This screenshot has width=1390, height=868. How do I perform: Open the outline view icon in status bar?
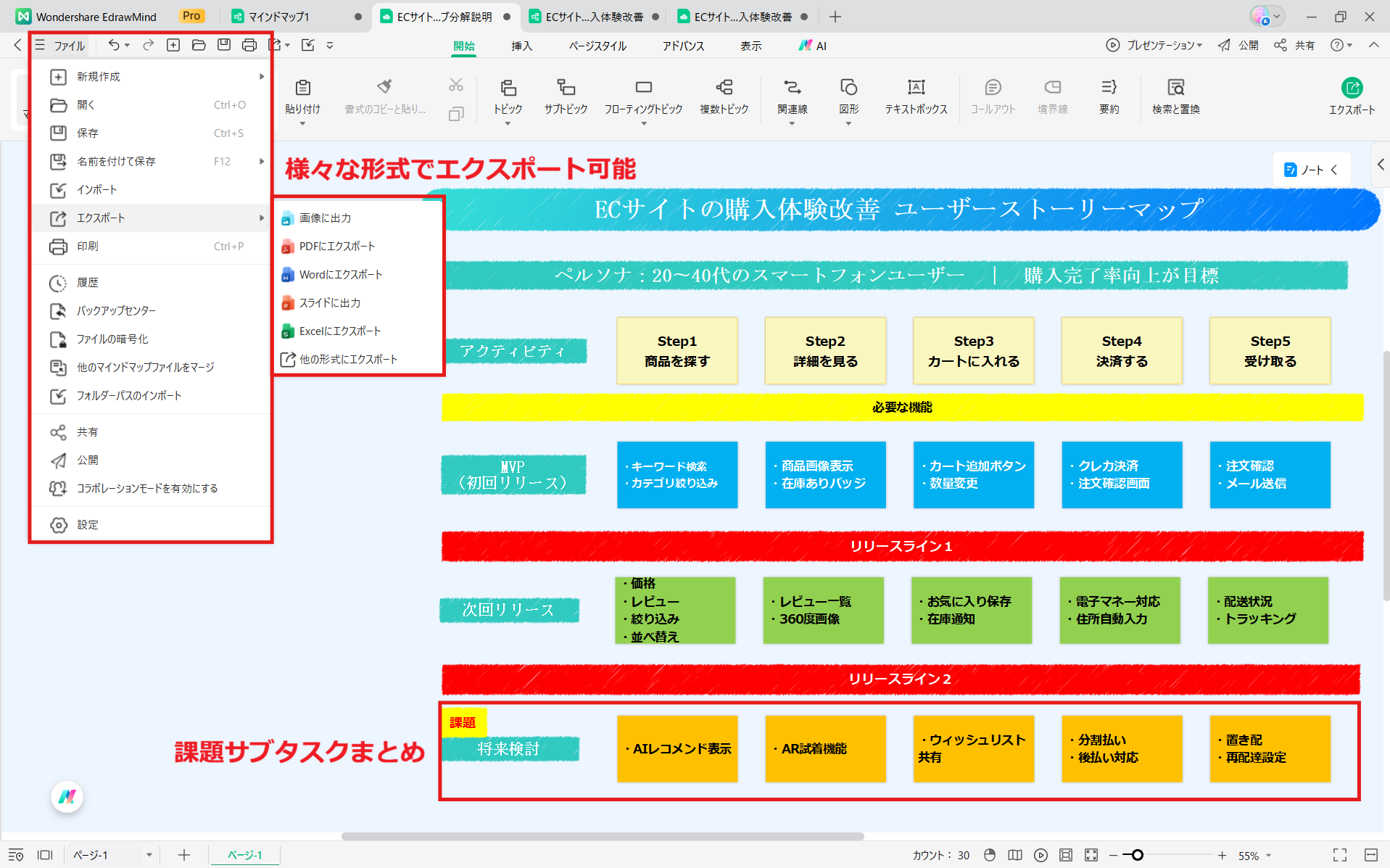pyautogui.click(x=16, y=855)
